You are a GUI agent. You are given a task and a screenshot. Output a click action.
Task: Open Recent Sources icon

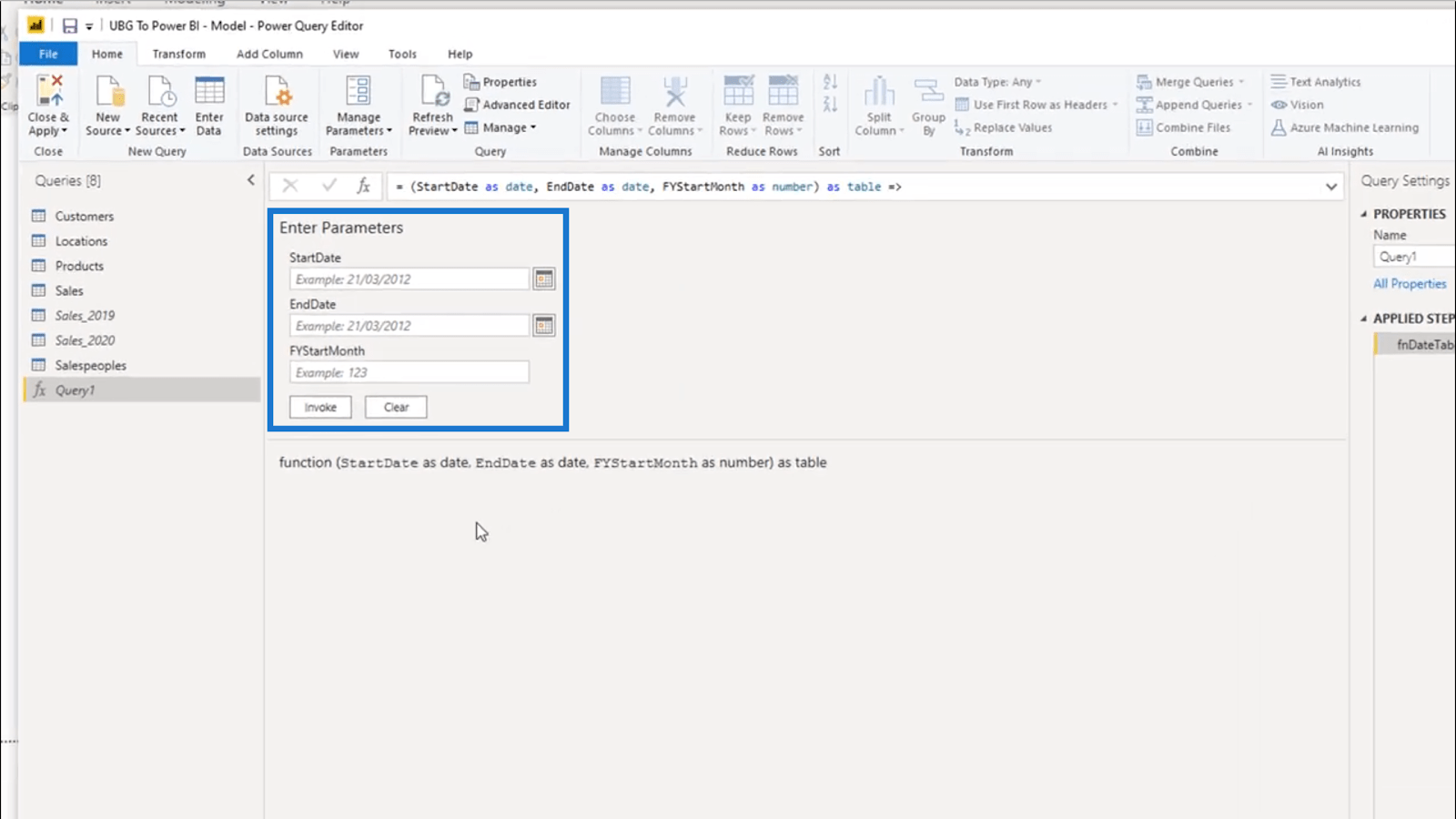click(x=160, y=91)
